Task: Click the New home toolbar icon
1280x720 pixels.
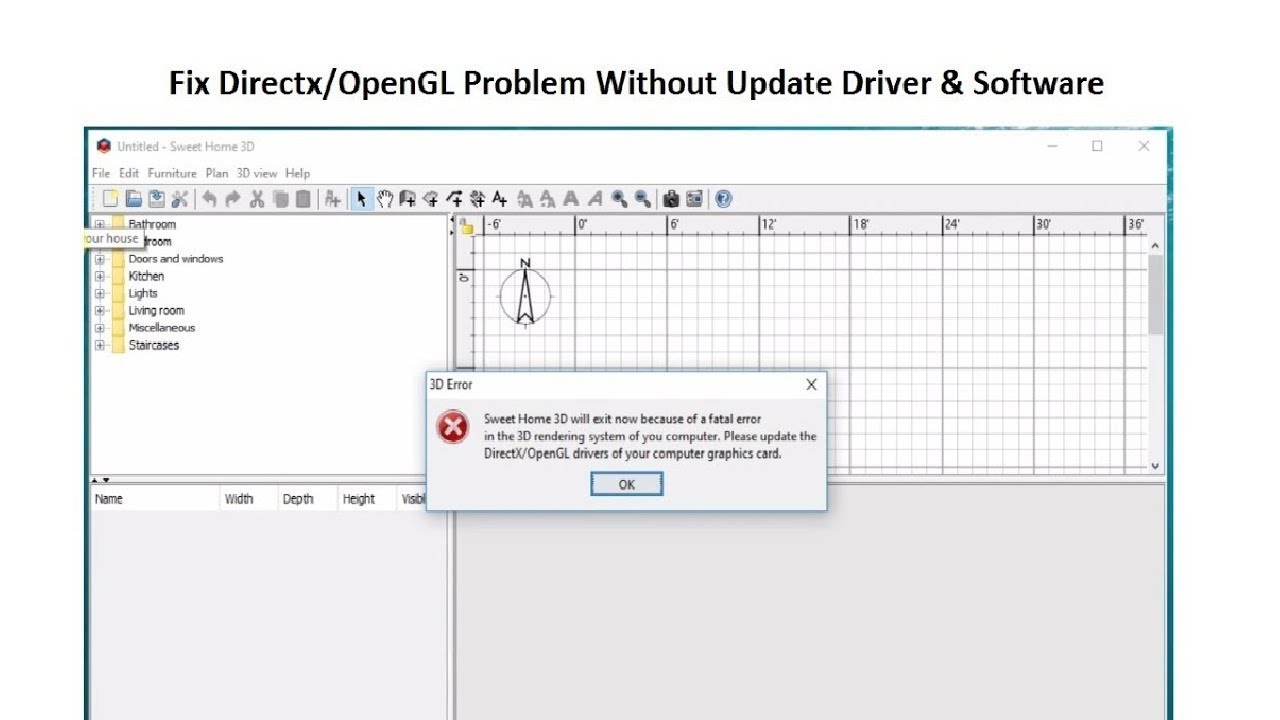Action: [x=110, y=199]
